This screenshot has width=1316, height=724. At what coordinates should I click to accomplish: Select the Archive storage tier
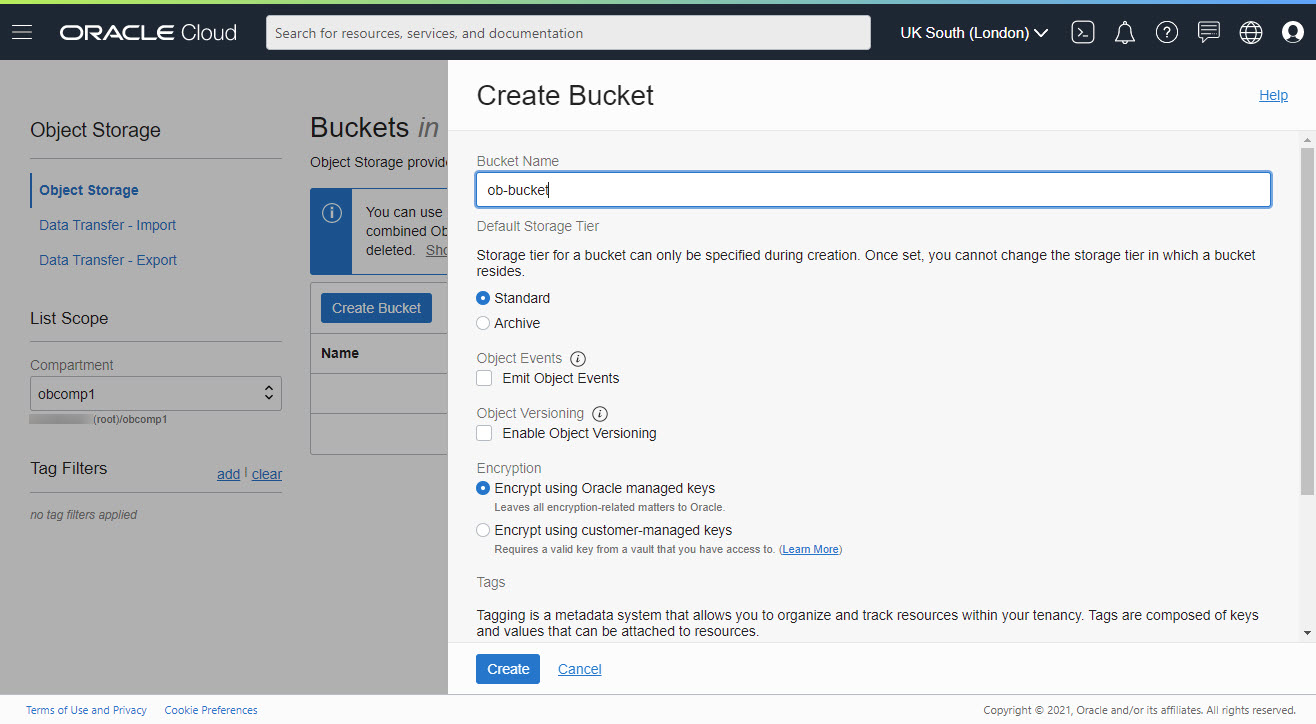[x=484, y=323]
